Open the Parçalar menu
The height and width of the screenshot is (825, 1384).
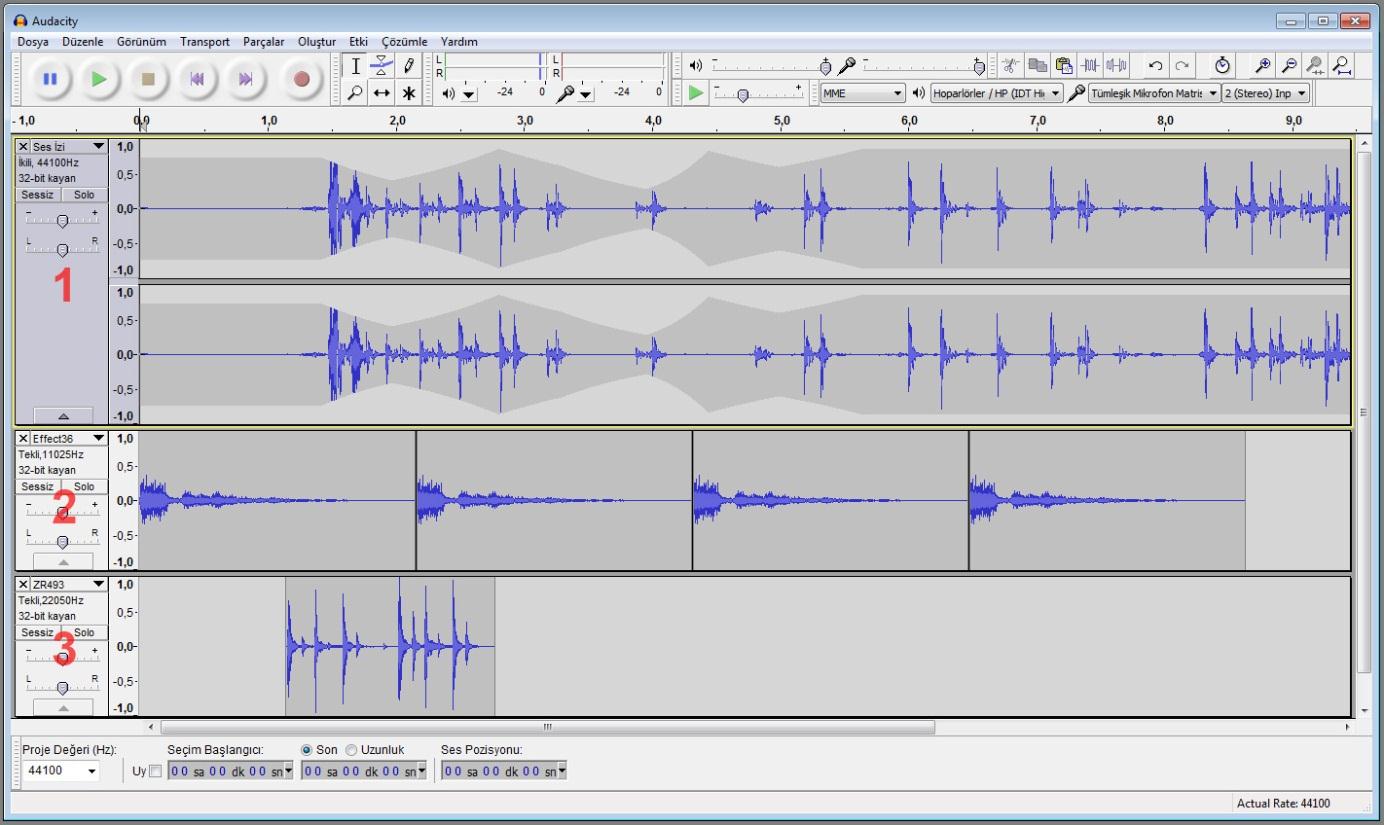click(265, 42)
